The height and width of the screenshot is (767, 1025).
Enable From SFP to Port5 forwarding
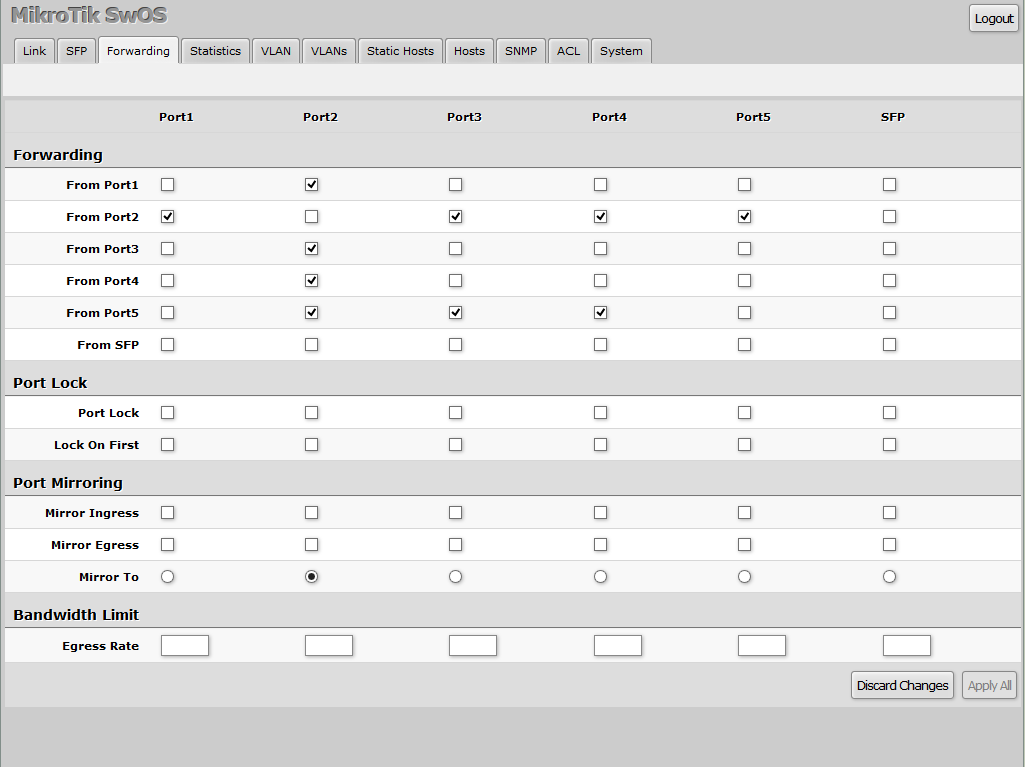pos(745,345)
